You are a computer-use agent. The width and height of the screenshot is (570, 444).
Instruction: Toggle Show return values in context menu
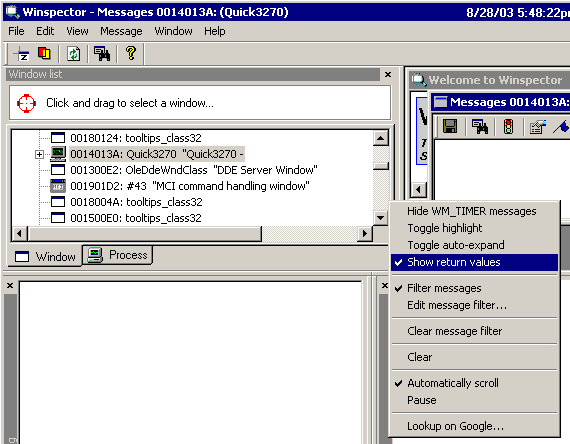[474, 262]
